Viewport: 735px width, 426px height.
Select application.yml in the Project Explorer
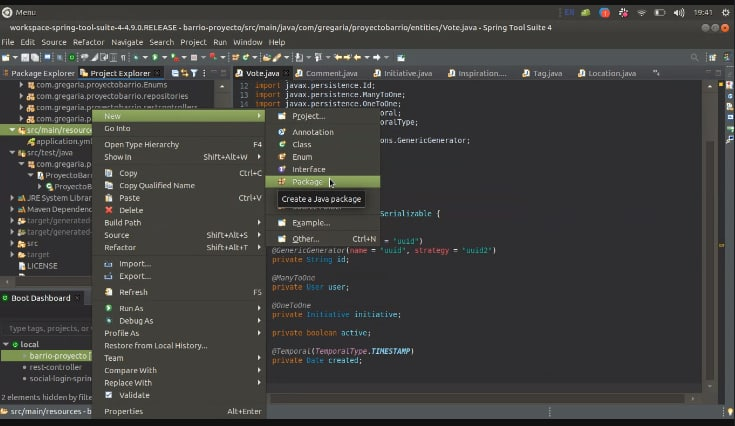(x=59, y=141)
